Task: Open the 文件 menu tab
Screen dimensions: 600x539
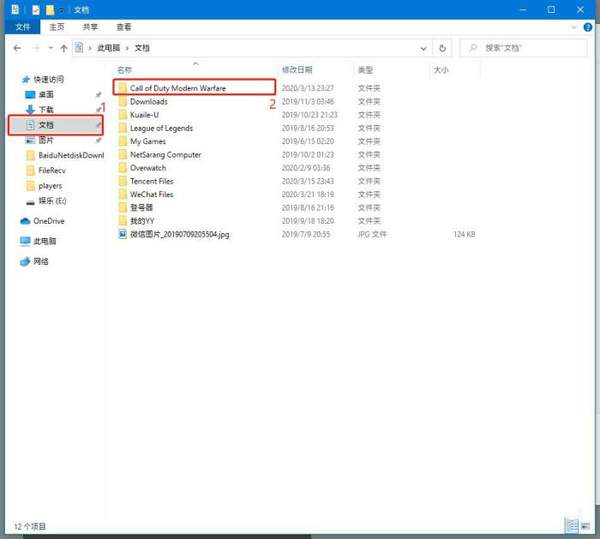Action: point(23,27)
